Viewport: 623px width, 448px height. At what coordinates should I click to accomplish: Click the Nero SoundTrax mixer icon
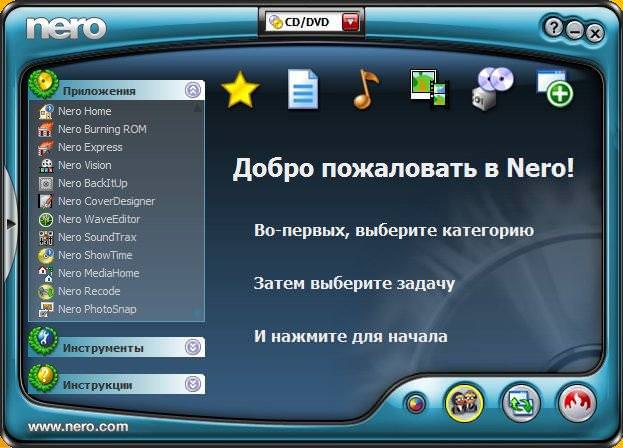coord(46,238)
